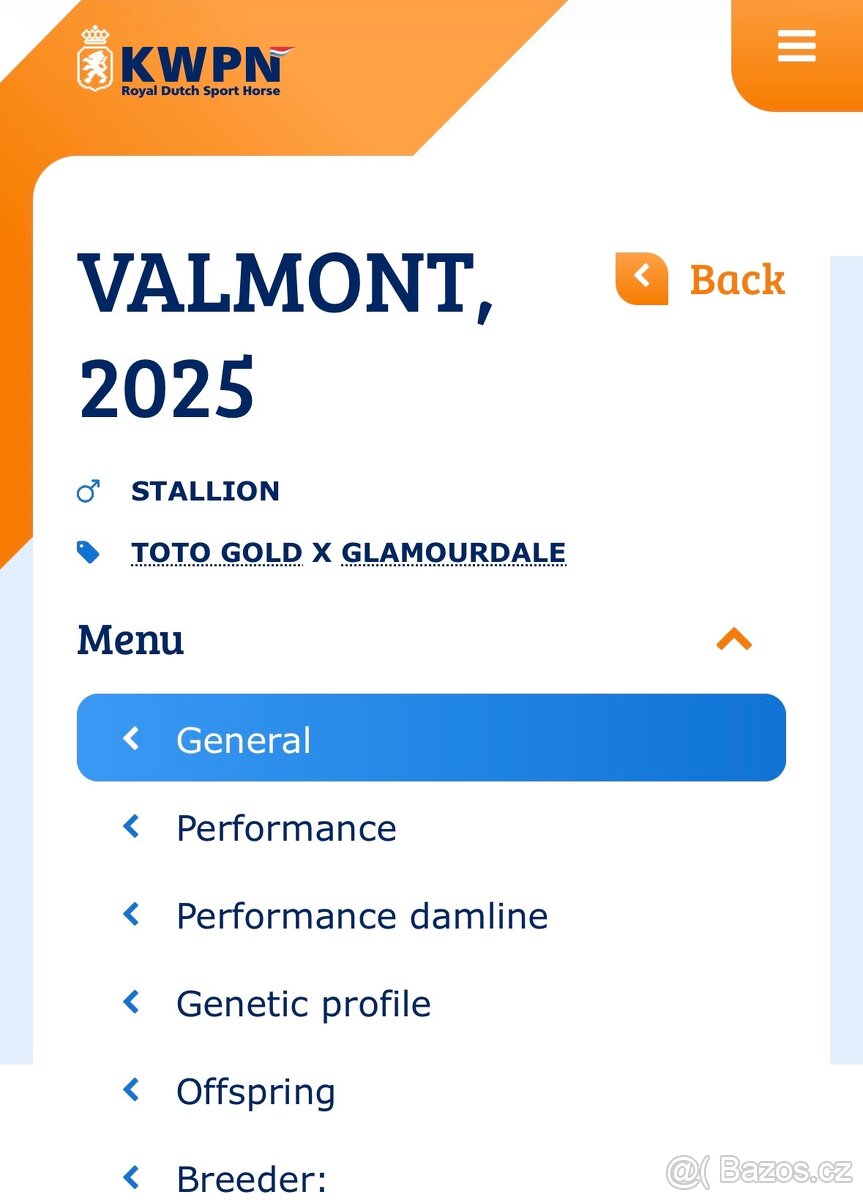Click the male stallion gender symbol

[89, 490]
